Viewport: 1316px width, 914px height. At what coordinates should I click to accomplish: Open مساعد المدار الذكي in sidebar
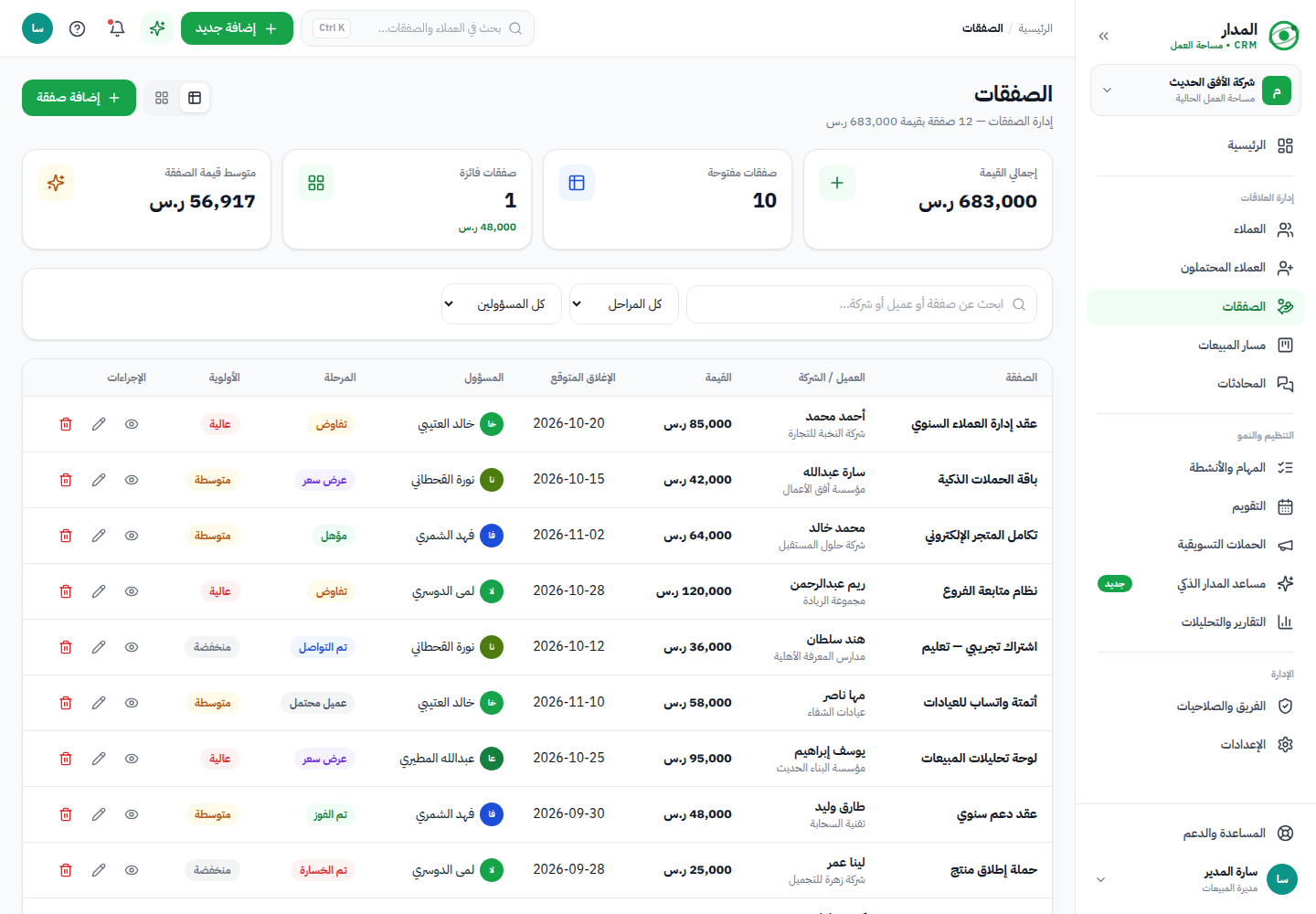point(1195,583)
